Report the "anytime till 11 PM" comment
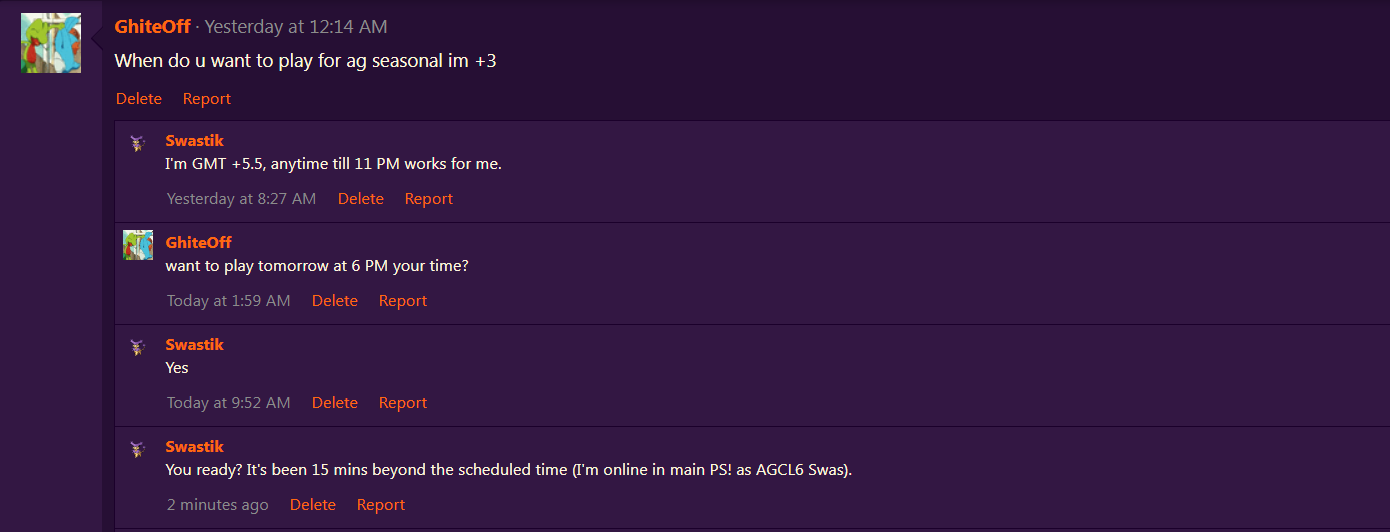This screenshot has width=1390, height=532. (x=429, y=199)
